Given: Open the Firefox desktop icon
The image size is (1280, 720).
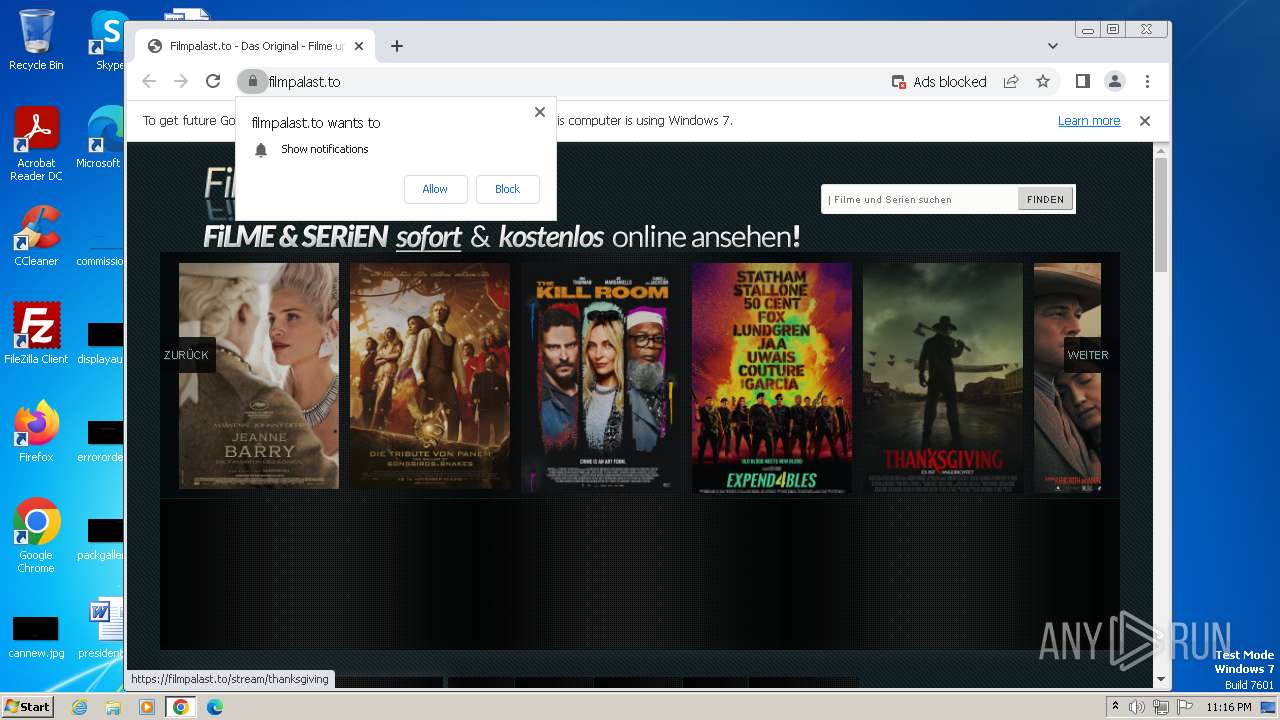Looking at the screenshot, I should point(36,432).
